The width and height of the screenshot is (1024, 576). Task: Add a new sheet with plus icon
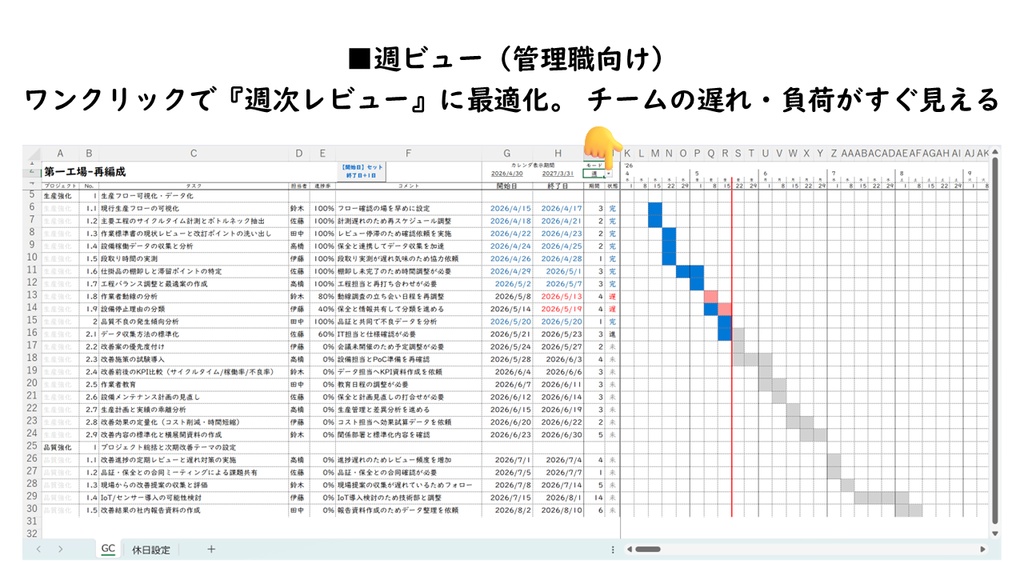click(x=211, y=549)
